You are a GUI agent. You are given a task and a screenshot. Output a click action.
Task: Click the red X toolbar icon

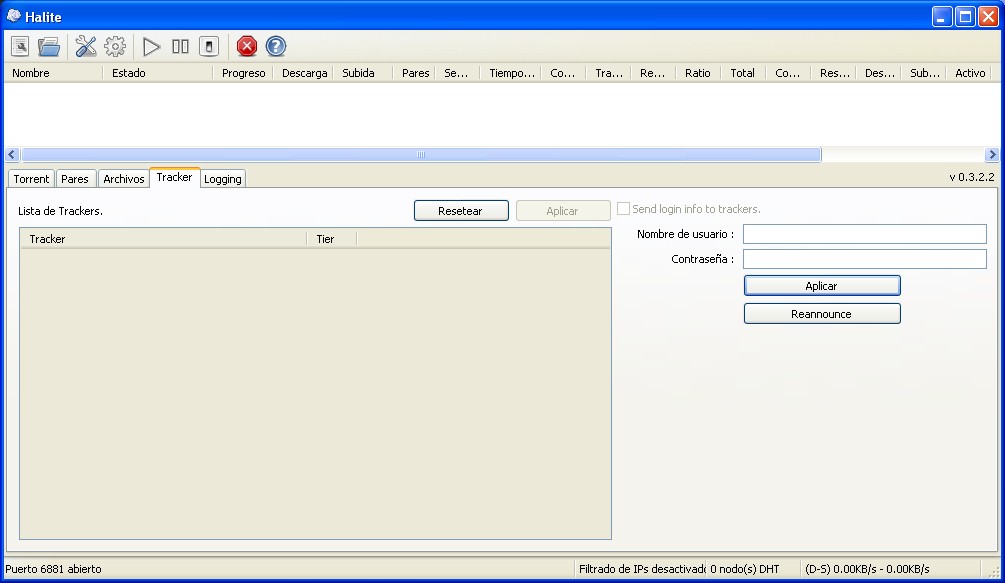point(247,46)
